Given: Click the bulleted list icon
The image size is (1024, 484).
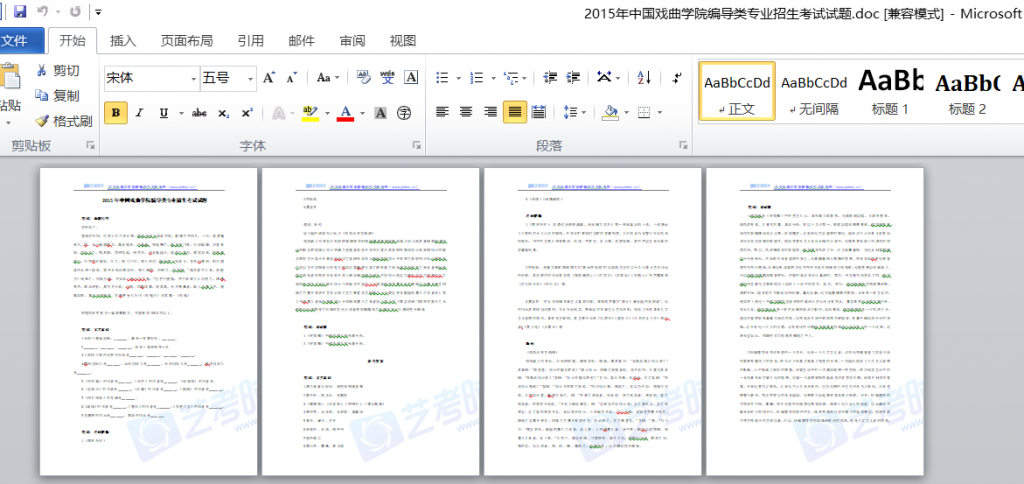Looking at the screenshot, I should click(x=444, y=77).
